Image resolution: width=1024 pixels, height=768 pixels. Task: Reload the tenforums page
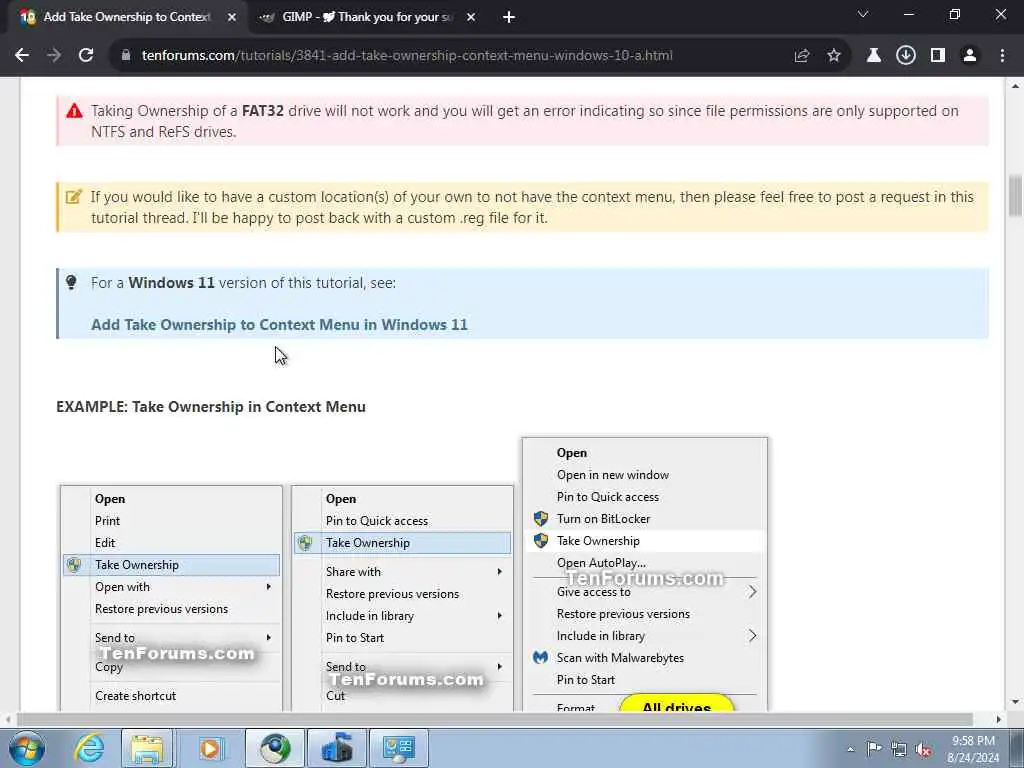click(86, 56)
